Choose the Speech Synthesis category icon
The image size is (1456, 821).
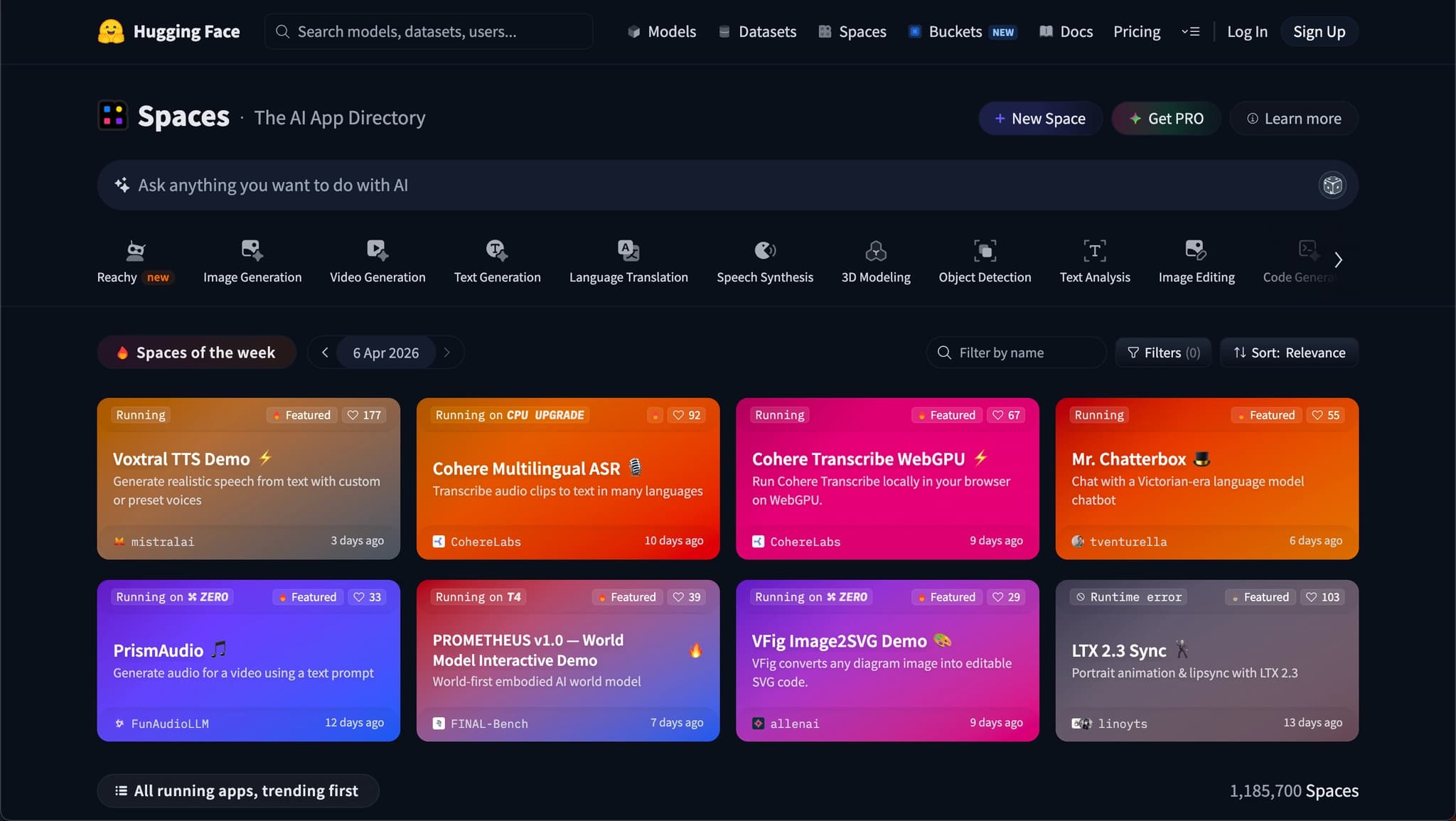[x=764, y=251]
